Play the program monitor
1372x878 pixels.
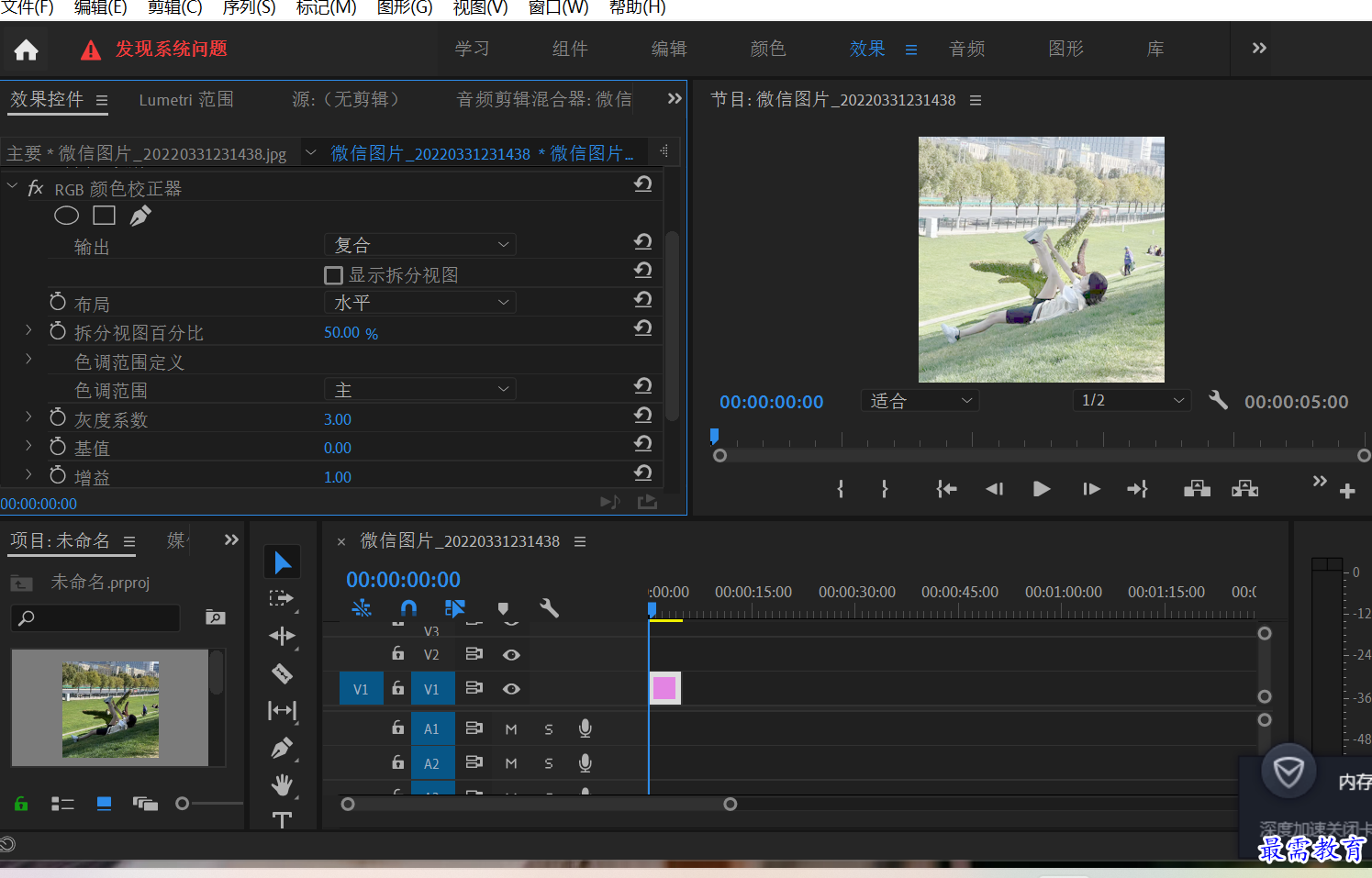pos(1041,489)
